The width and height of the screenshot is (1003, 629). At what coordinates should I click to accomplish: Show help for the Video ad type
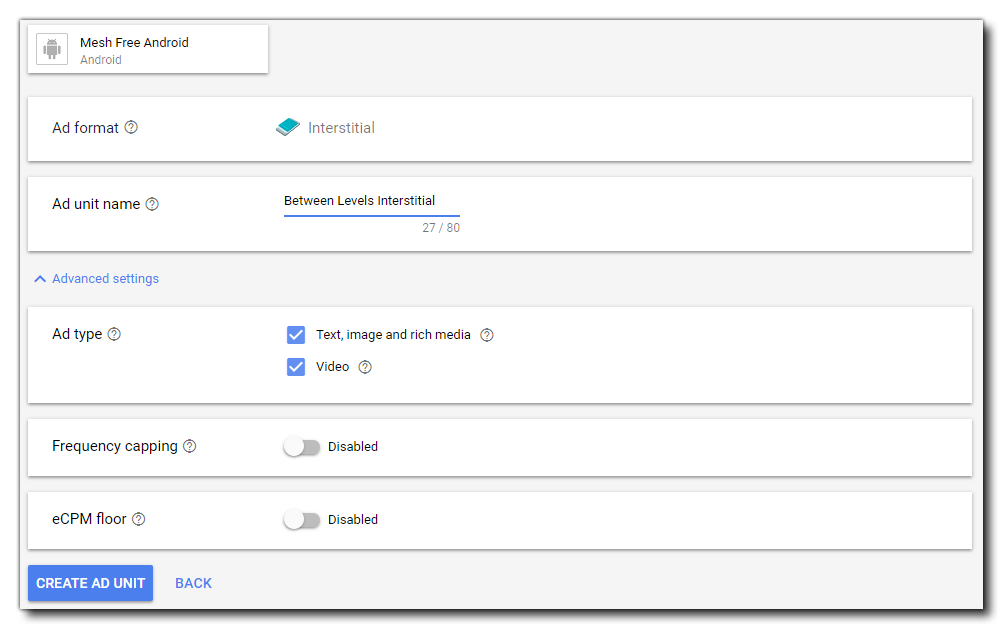point(365,367)
